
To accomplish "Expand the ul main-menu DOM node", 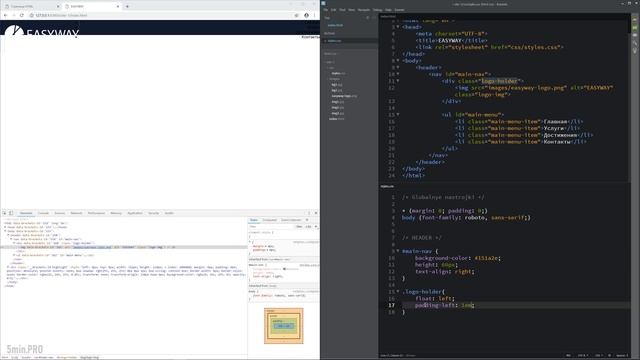I will 14,255.
